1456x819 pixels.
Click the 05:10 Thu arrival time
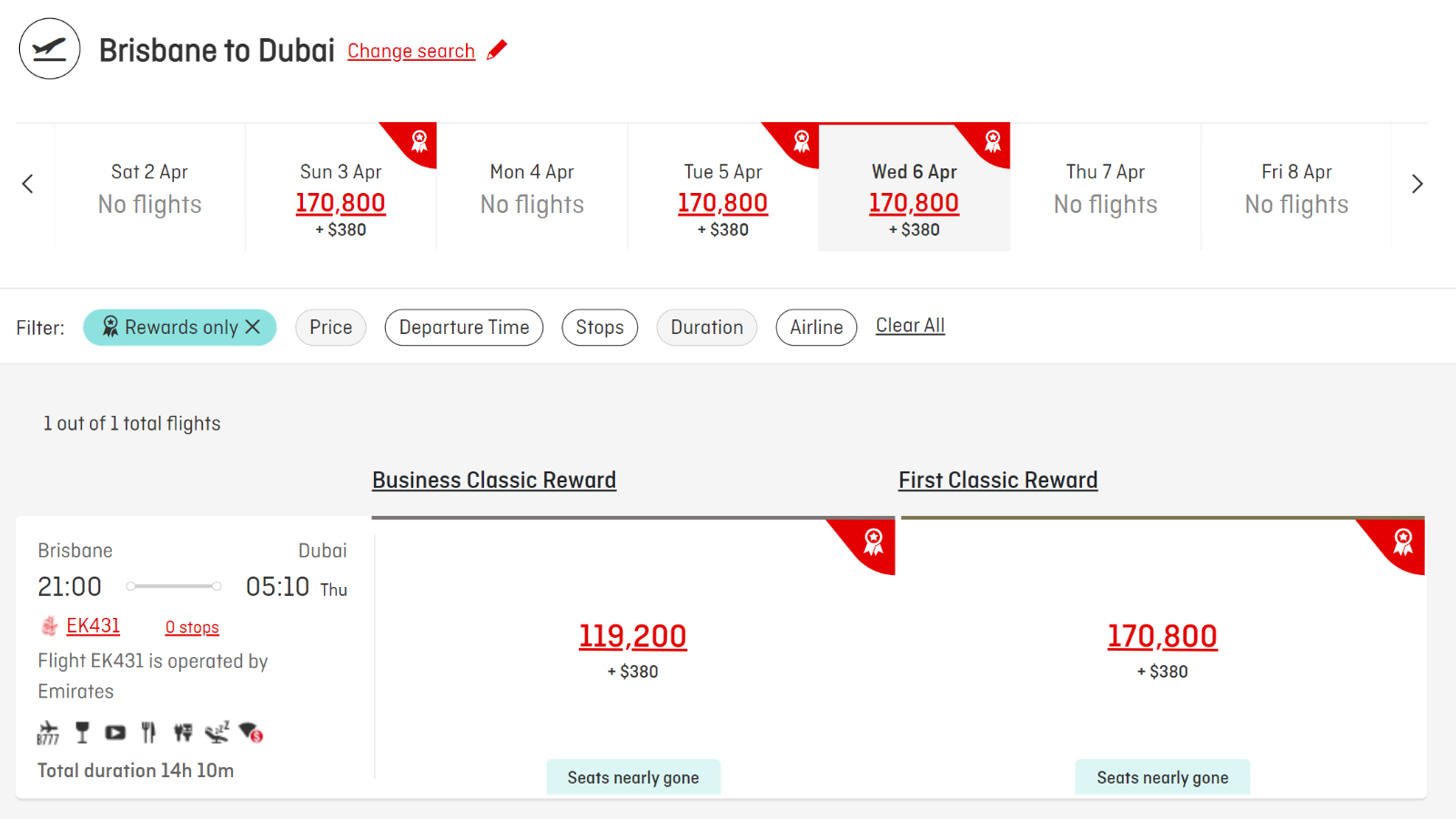tap(297, 587)
